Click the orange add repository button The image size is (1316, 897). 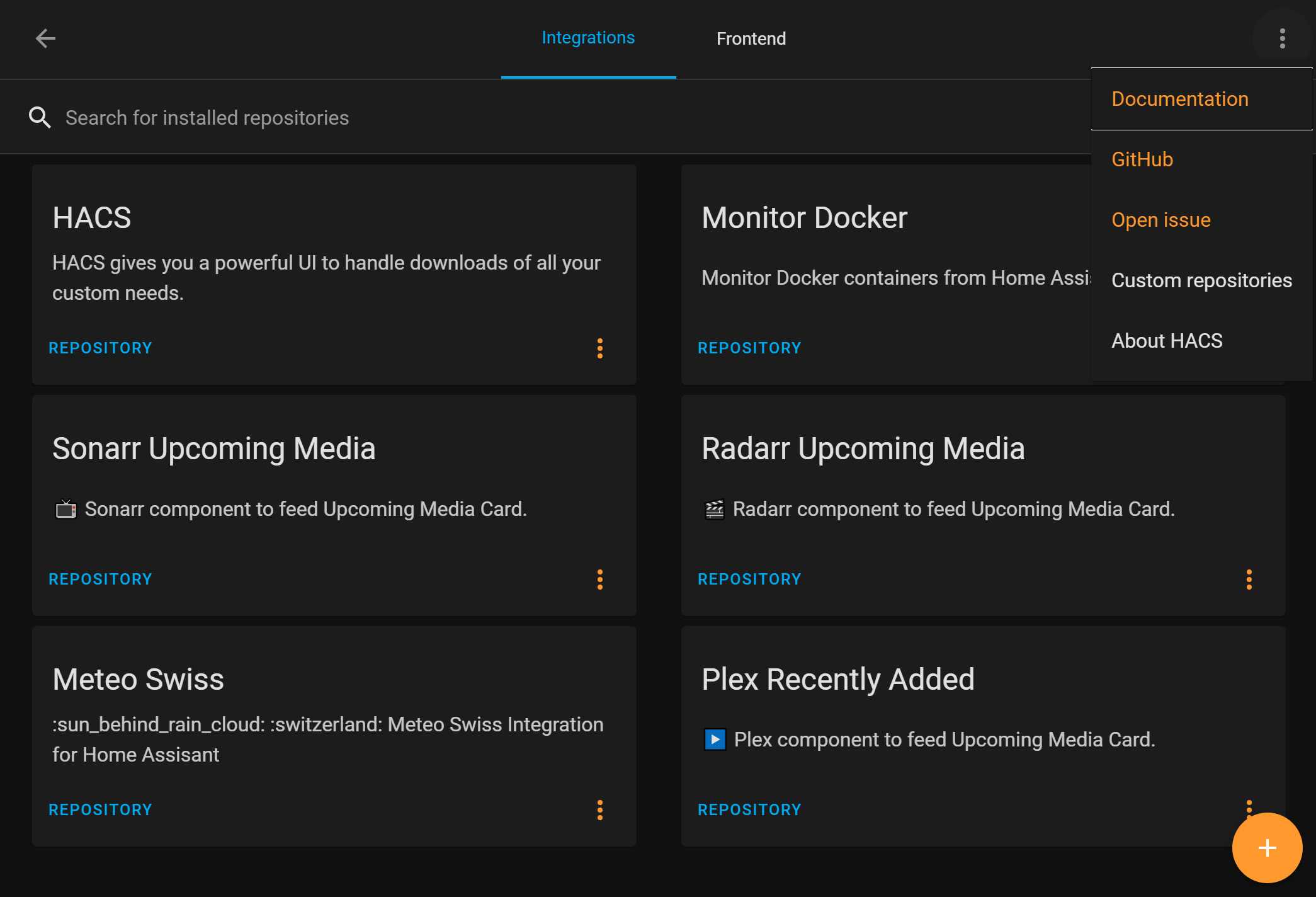tap(1267, 848)
